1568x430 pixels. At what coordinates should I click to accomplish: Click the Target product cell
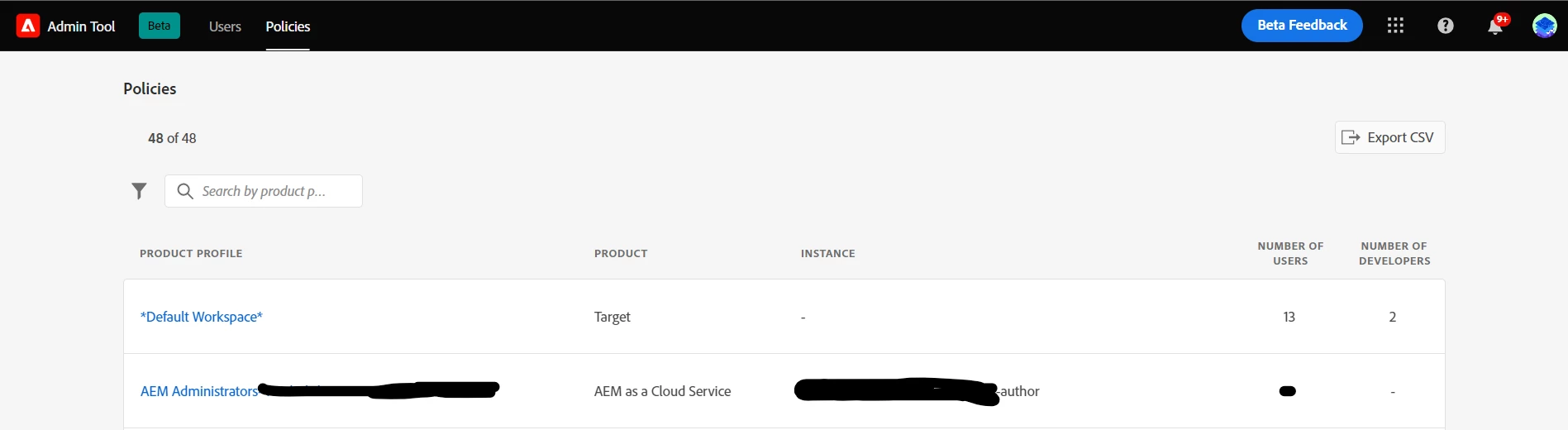point(612,317)
